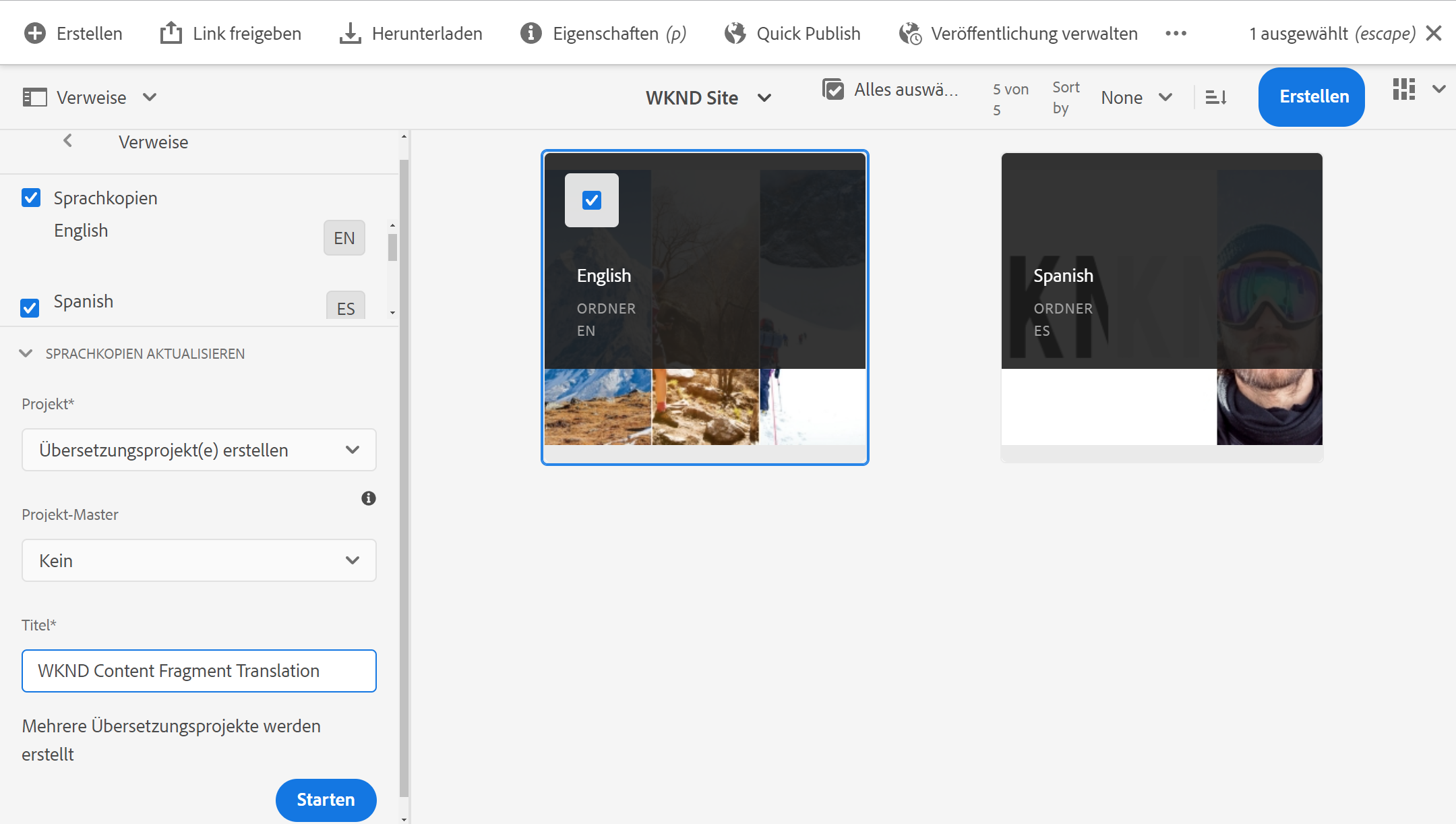Collapse the Sprachkopien aktualisieren section
1456x824 pixels.
click(x=26, y=353)
